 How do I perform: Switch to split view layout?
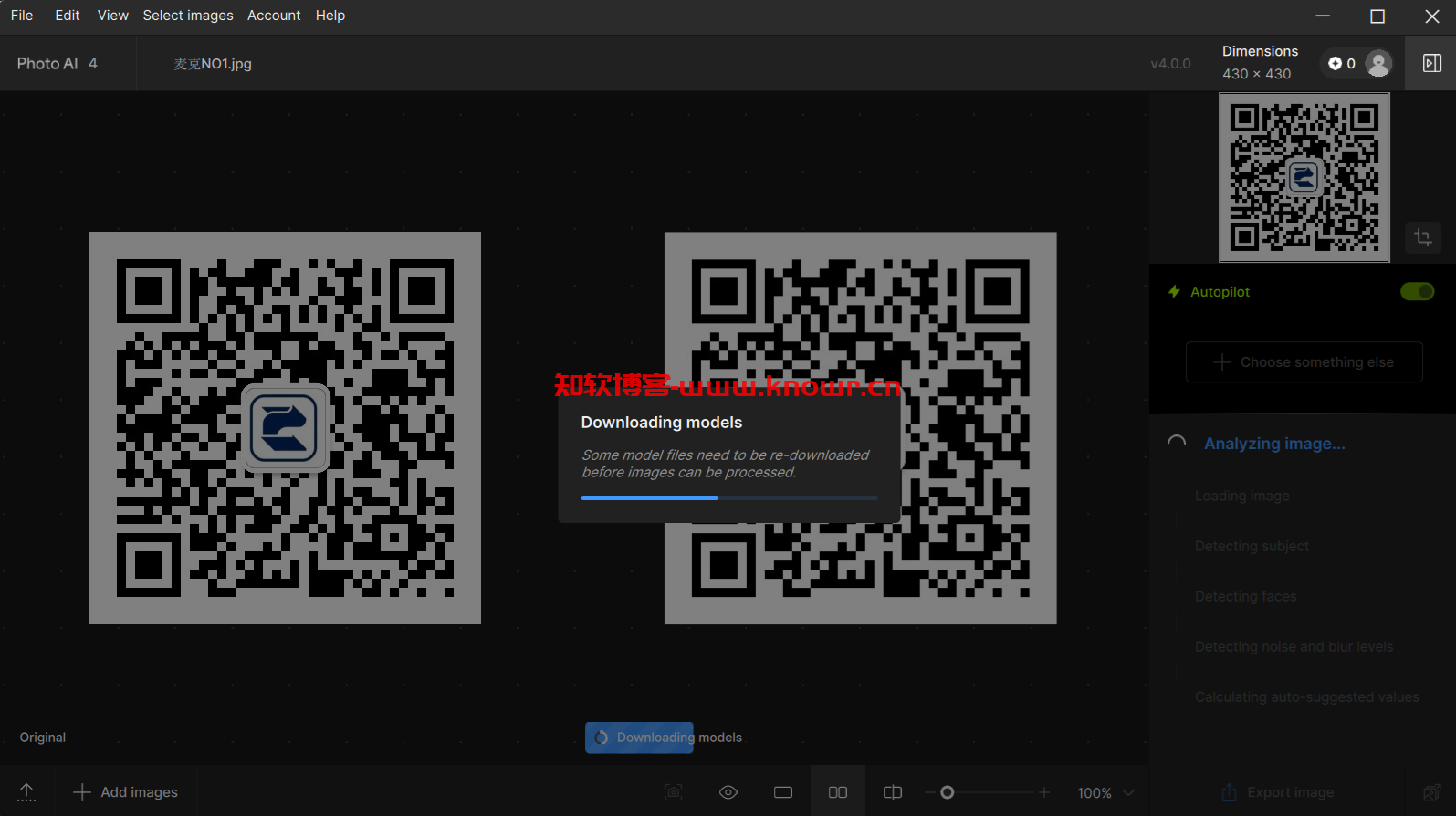[x=893, y=792]
